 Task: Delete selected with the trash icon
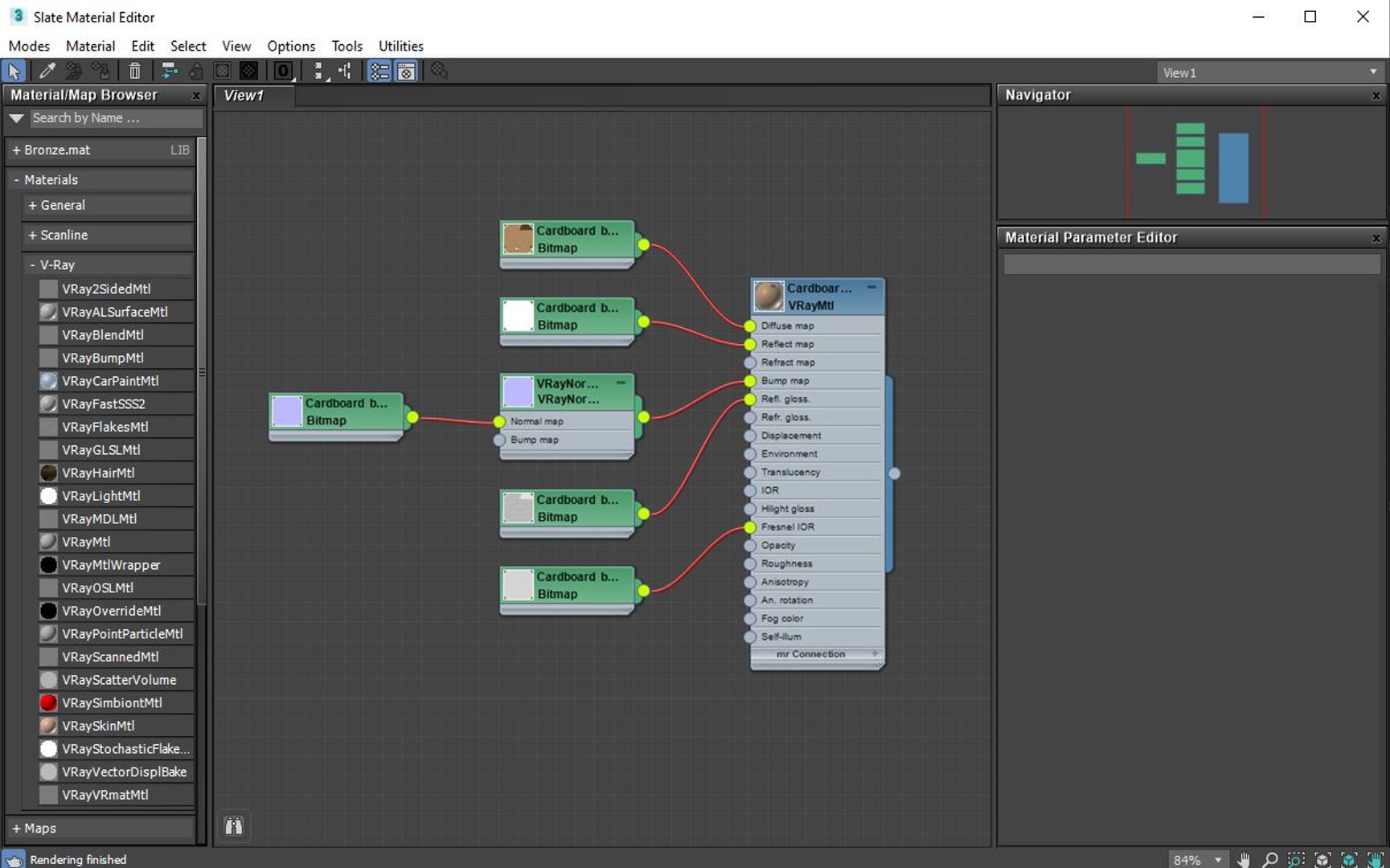click(135, 72)
